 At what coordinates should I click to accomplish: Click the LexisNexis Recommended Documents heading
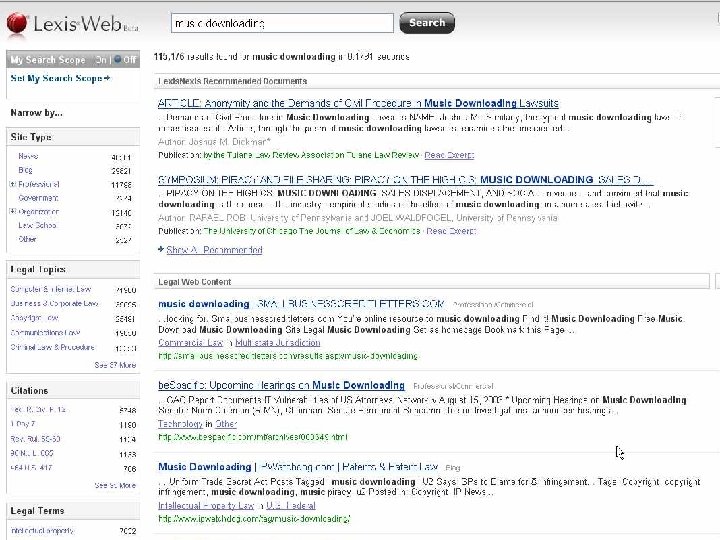click(232, 81)
